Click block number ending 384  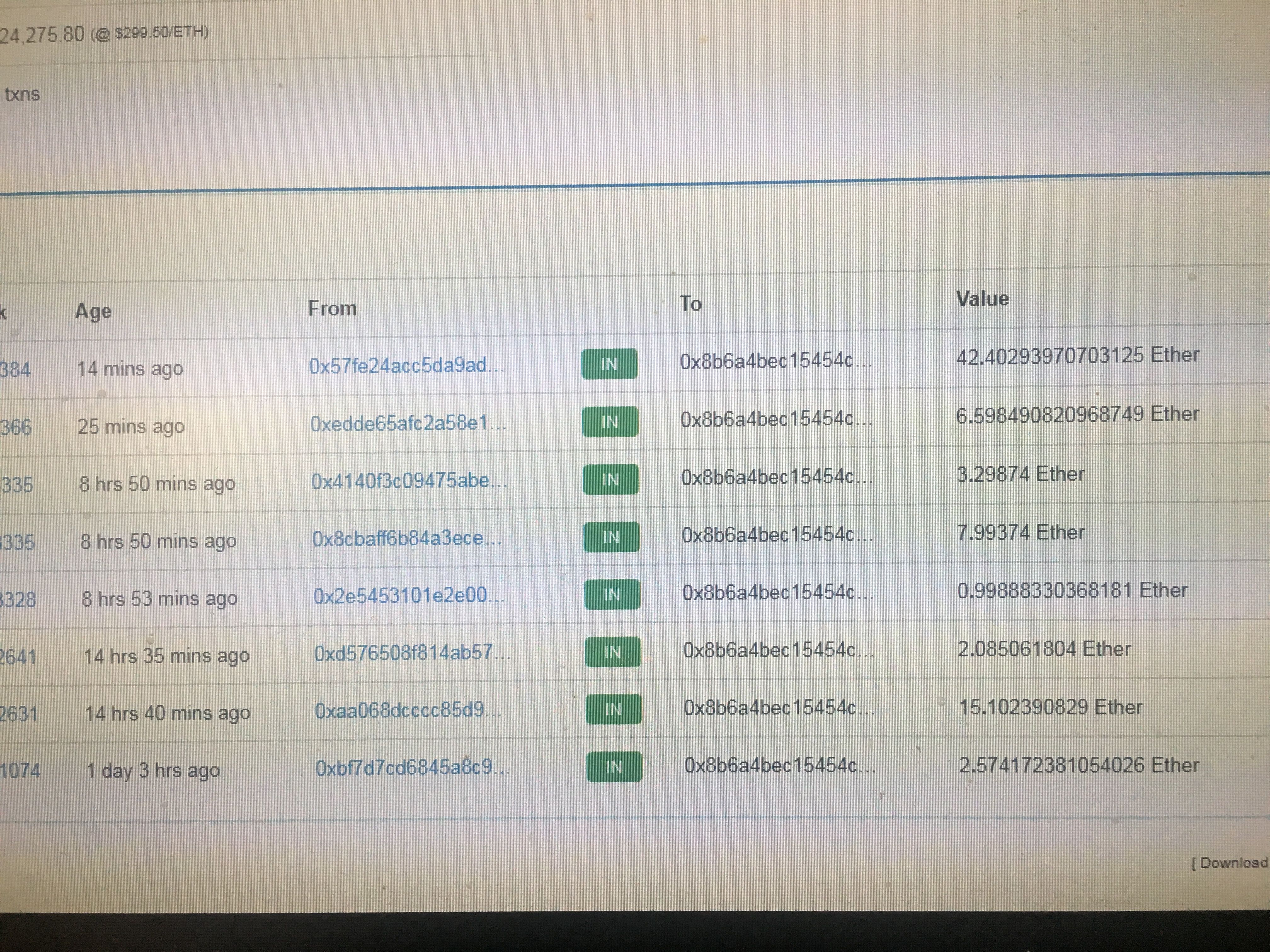[15, 369]
